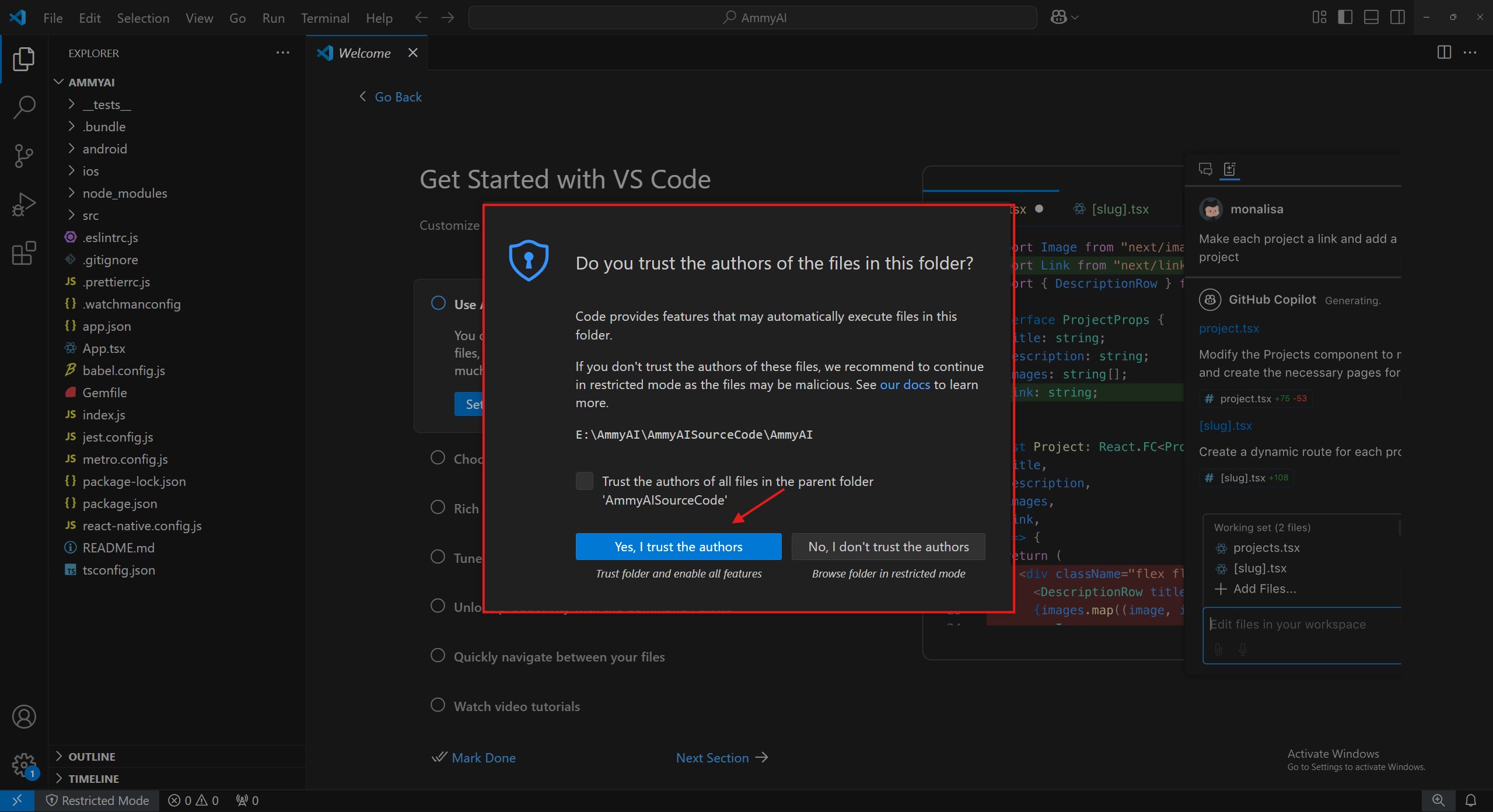The height and width of the screenshot is (812, 1493).
Task: Open the Terminal menu
Action: click(325, 18)
